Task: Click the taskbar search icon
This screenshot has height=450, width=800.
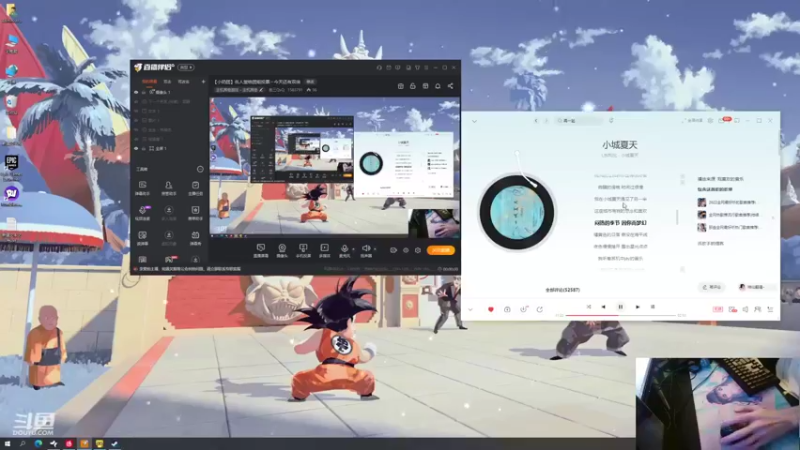Action: 22,444
